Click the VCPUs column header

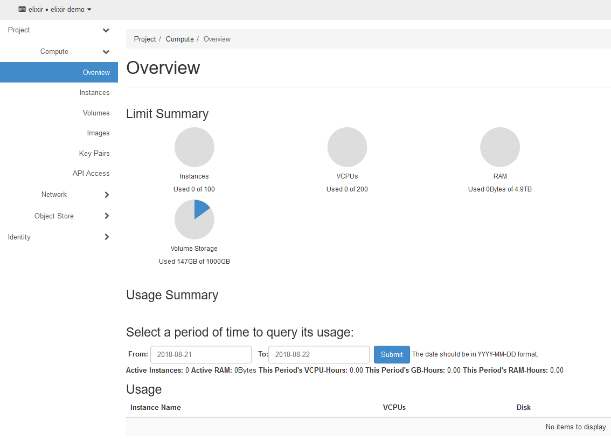(394, 408)
